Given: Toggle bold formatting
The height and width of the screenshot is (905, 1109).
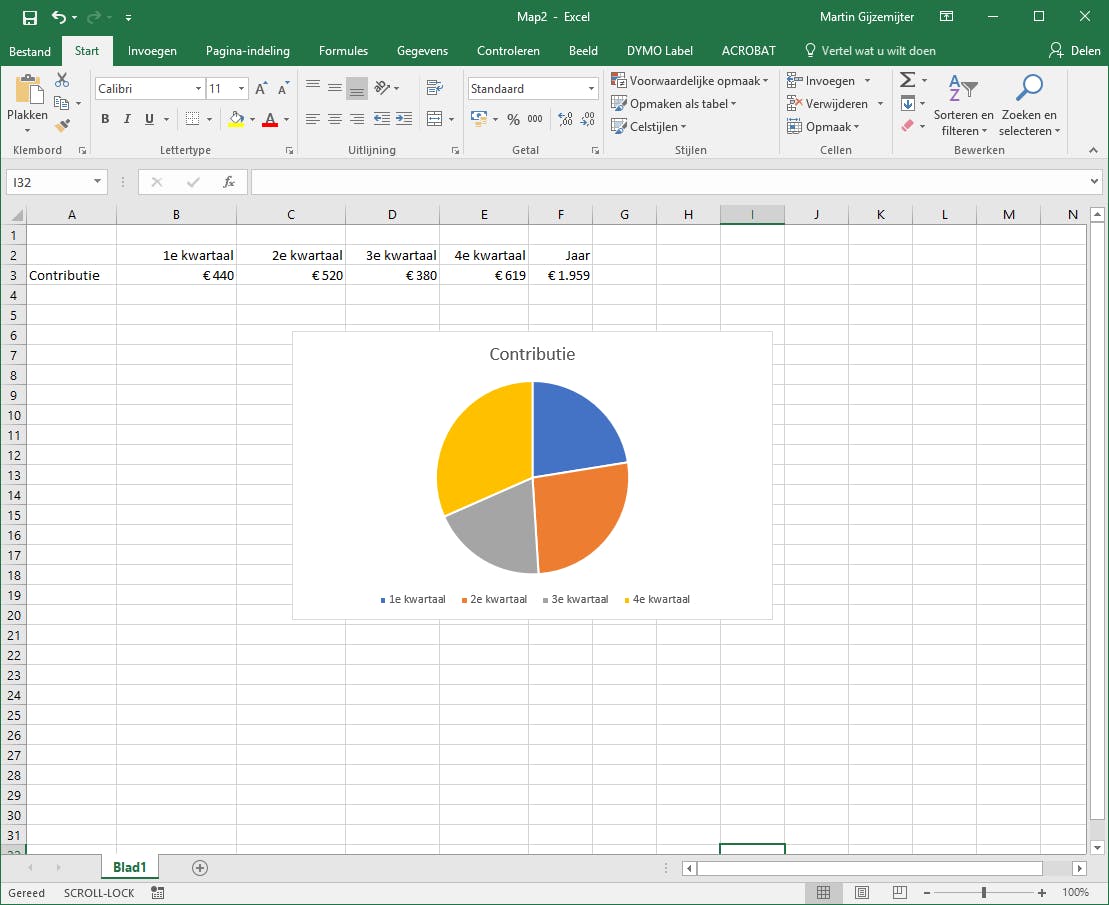Looking at the screenshot, I should (105, 119).
